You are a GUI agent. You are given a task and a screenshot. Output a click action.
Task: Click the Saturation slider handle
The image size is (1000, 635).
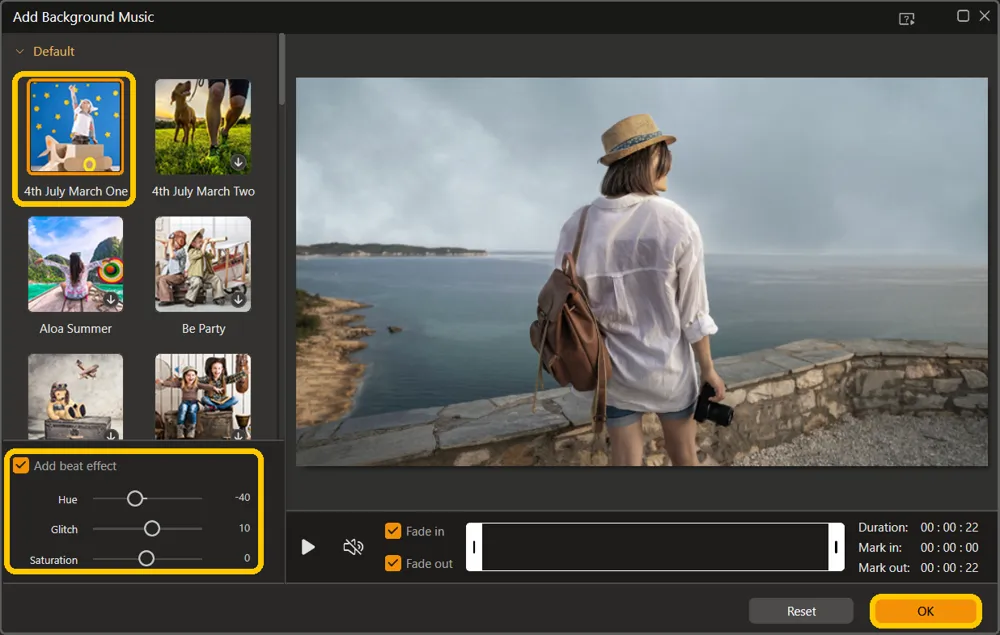click(146, 558)
